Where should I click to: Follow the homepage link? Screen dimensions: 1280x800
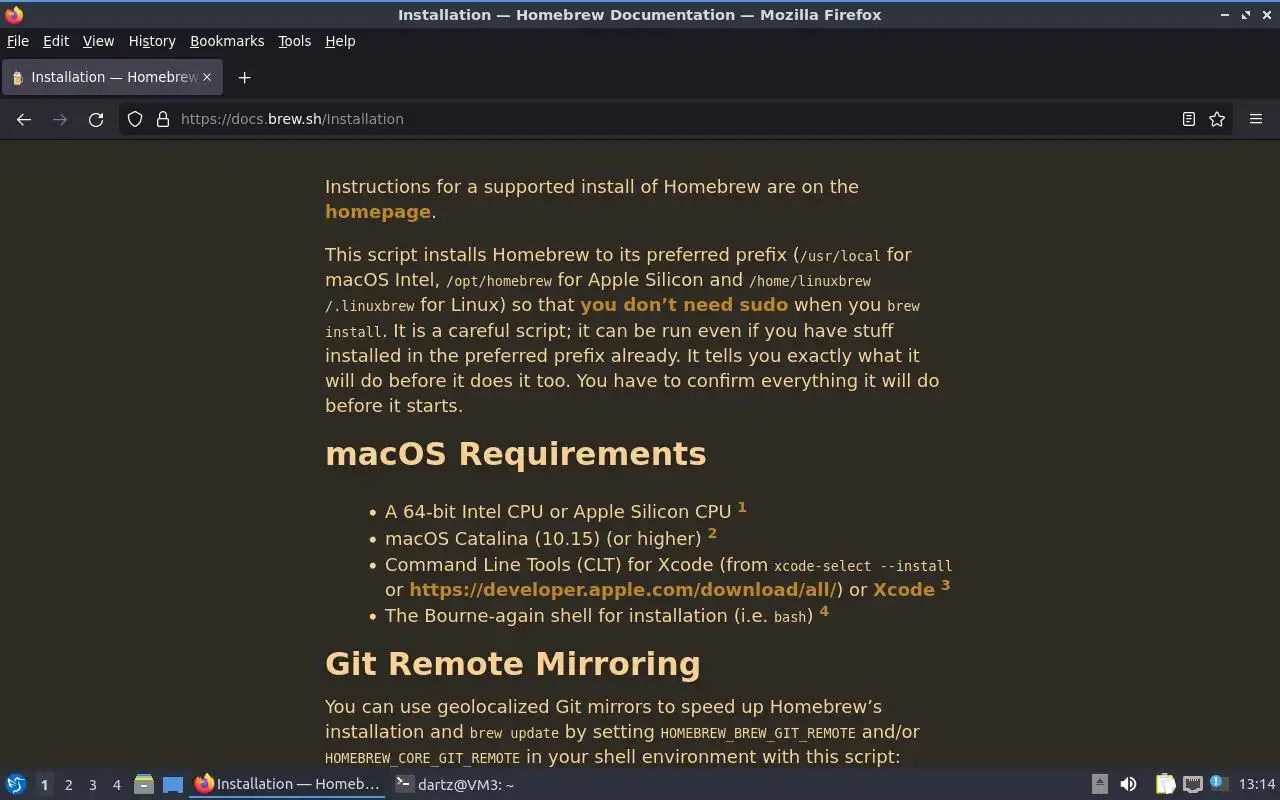point(378,212)
